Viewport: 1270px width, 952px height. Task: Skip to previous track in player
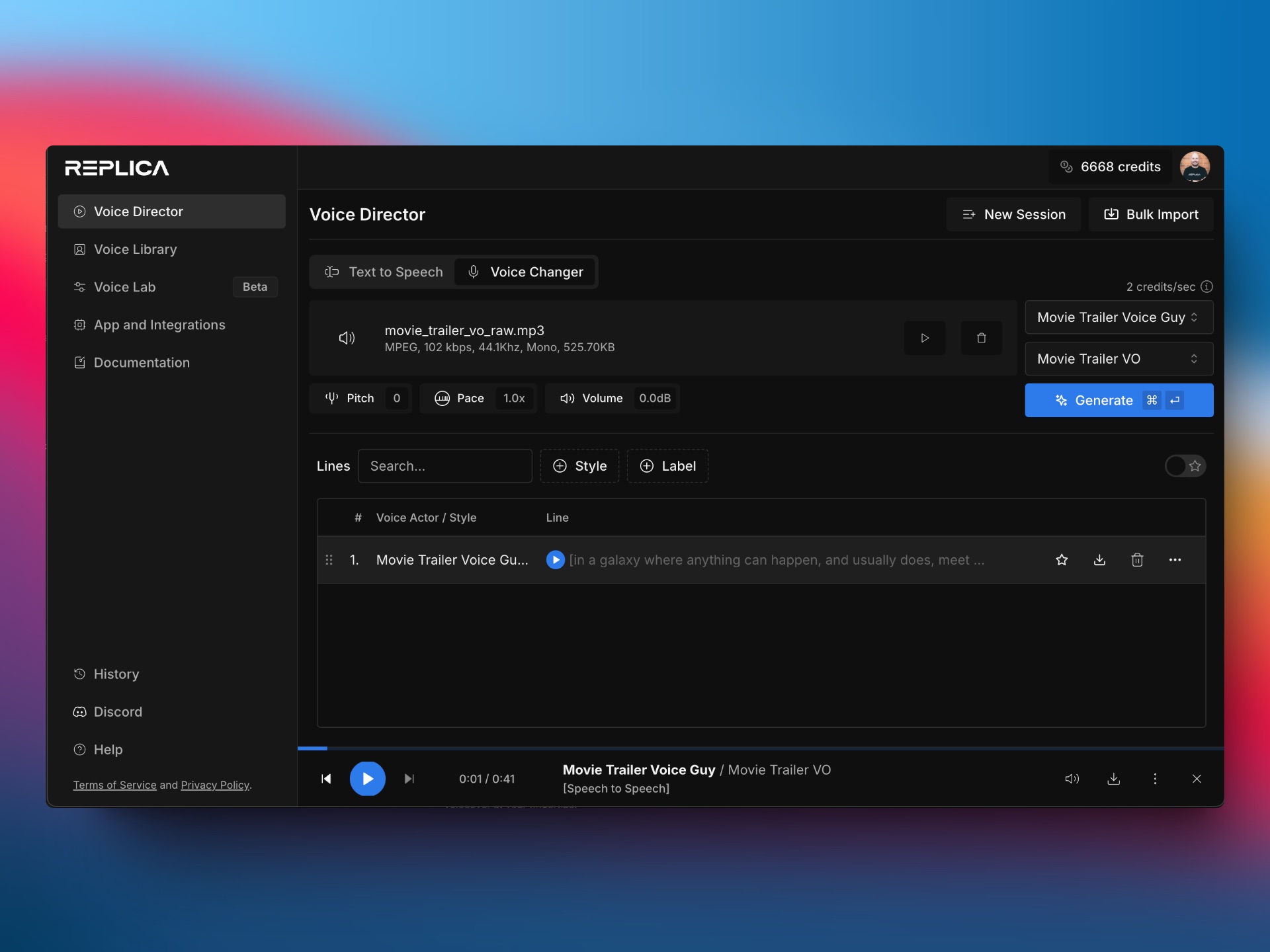click(326, 779)
